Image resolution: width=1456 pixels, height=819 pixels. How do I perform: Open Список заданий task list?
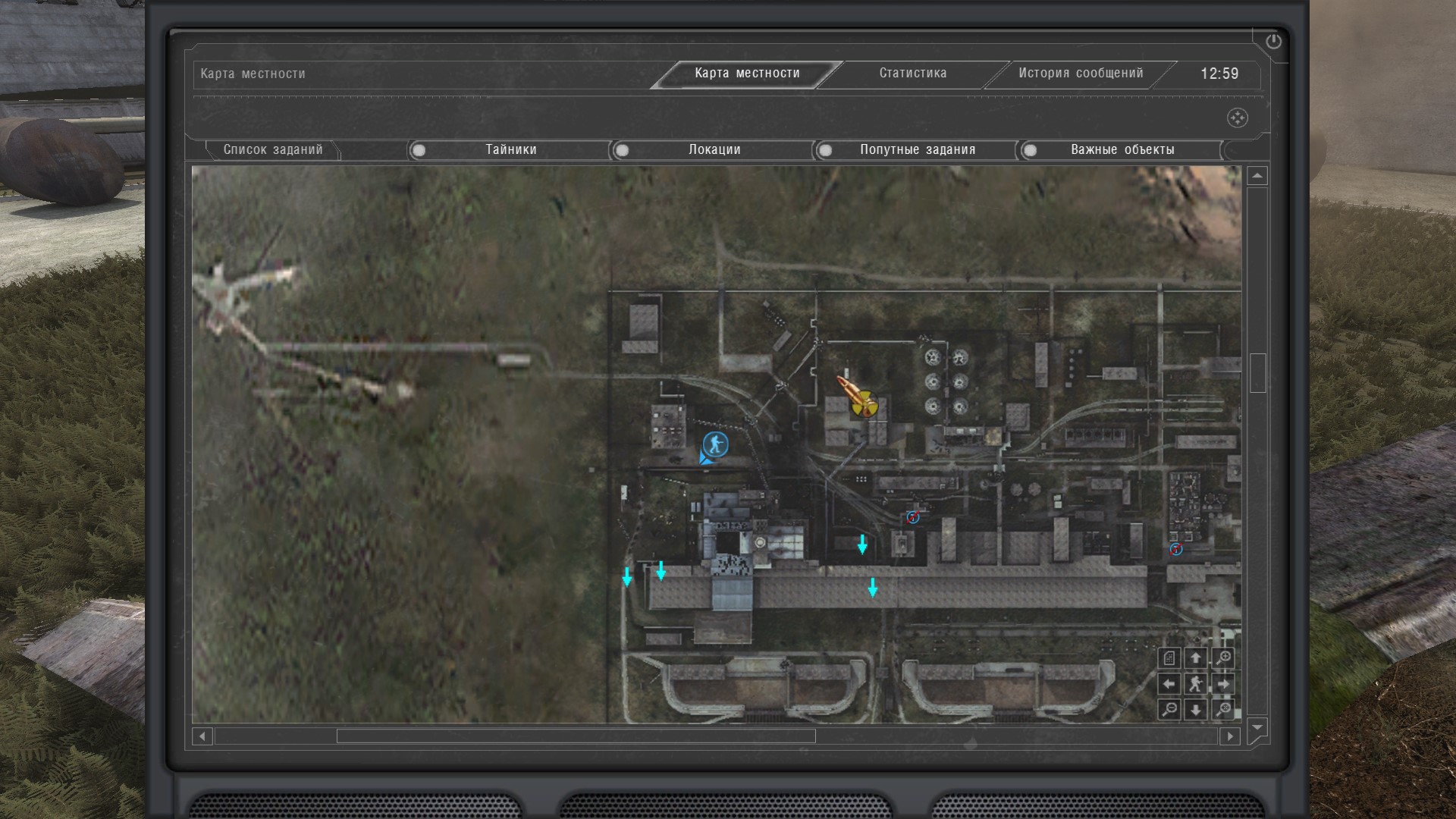pos(273,150)
